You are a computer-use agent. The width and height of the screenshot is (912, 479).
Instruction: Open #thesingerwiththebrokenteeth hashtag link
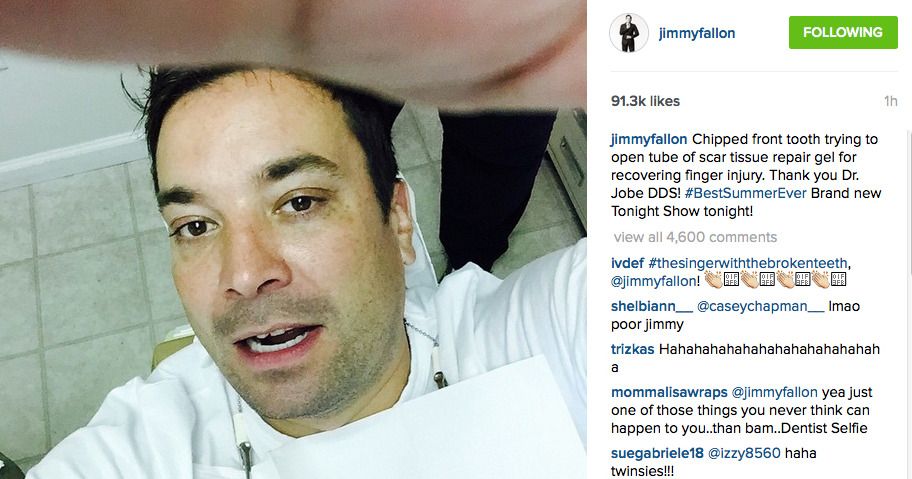point(748,263)
